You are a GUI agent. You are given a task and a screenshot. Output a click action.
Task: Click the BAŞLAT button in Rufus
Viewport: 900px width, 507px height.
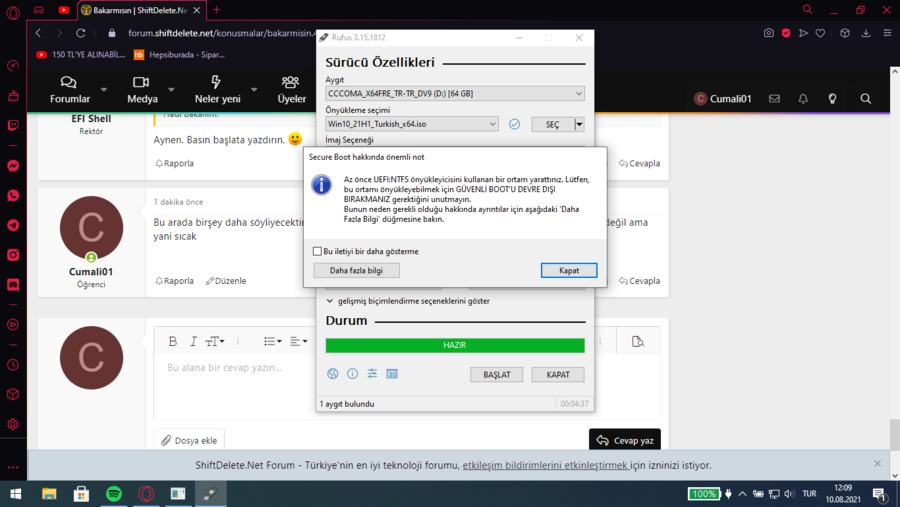pos(496,374)
